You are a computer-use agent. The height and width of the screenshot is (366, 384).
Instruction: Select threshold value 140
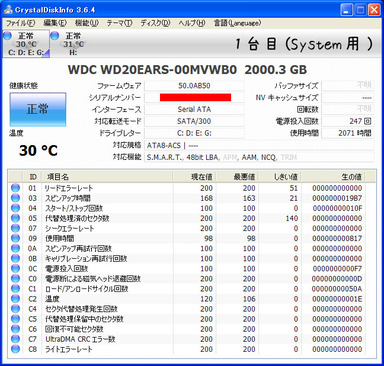tap(292, 218)
